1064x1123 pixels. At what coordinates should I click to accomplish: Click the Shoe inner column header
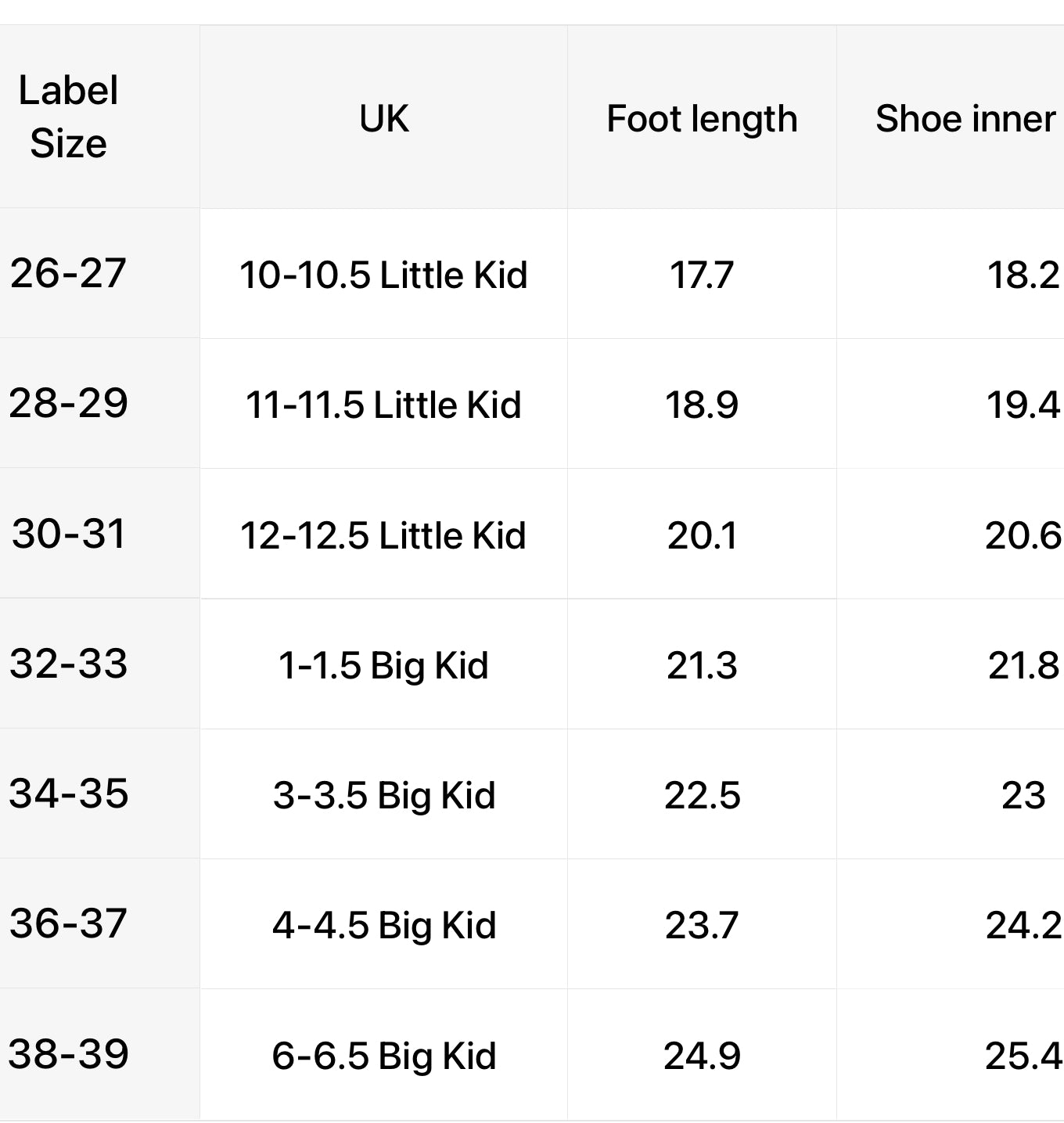point(965,119)
